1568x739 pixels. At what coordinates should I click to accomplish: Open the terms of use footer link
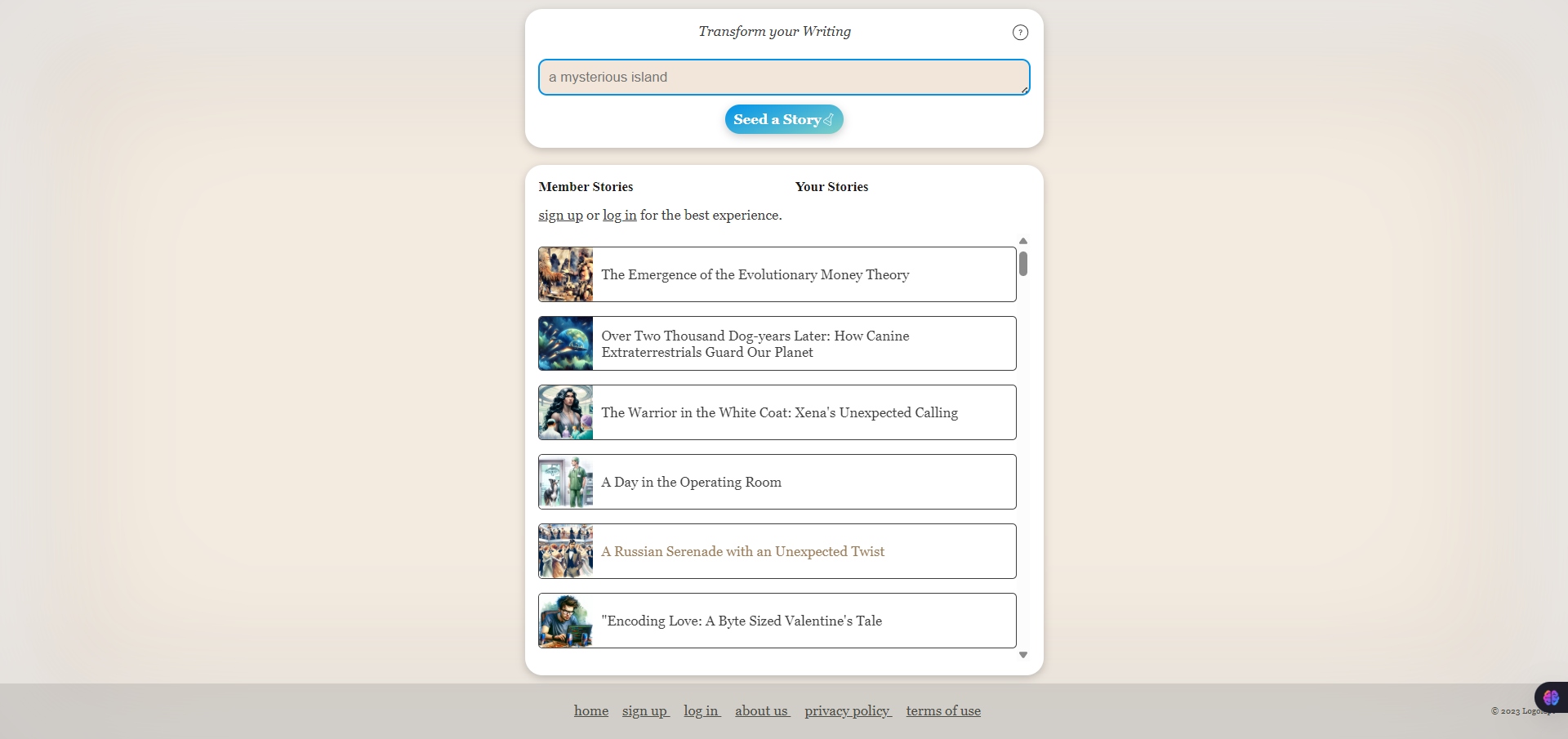coord(943,711)
